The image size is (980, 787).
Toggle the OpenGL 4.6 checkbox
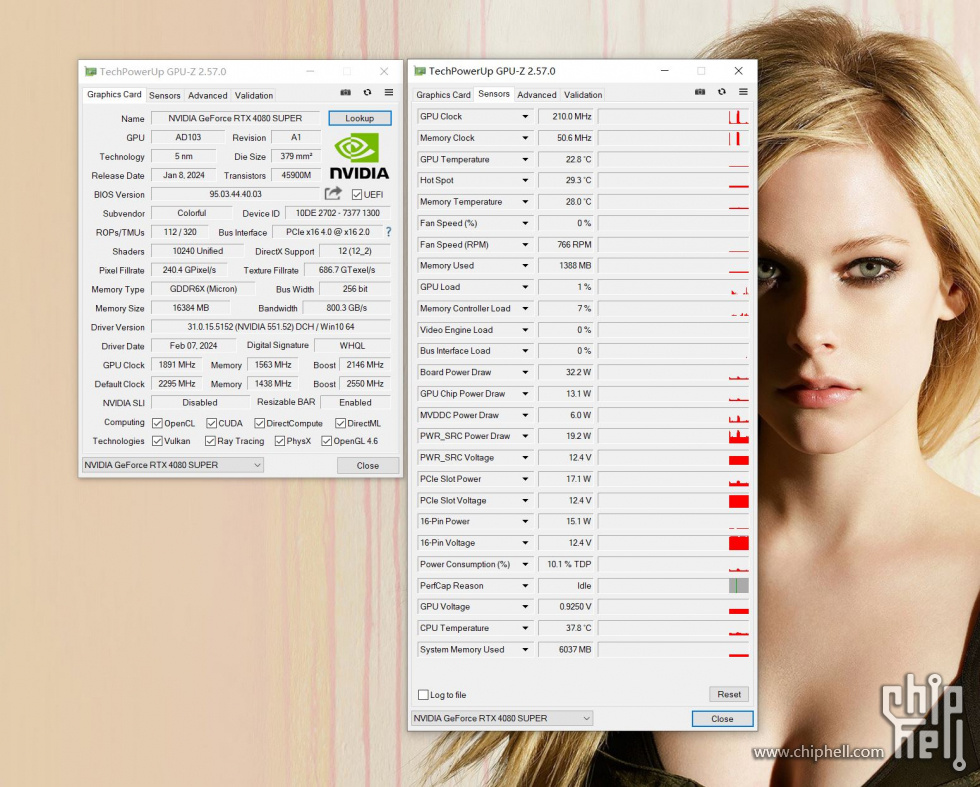pyautogui.click(x=326, y=441)
